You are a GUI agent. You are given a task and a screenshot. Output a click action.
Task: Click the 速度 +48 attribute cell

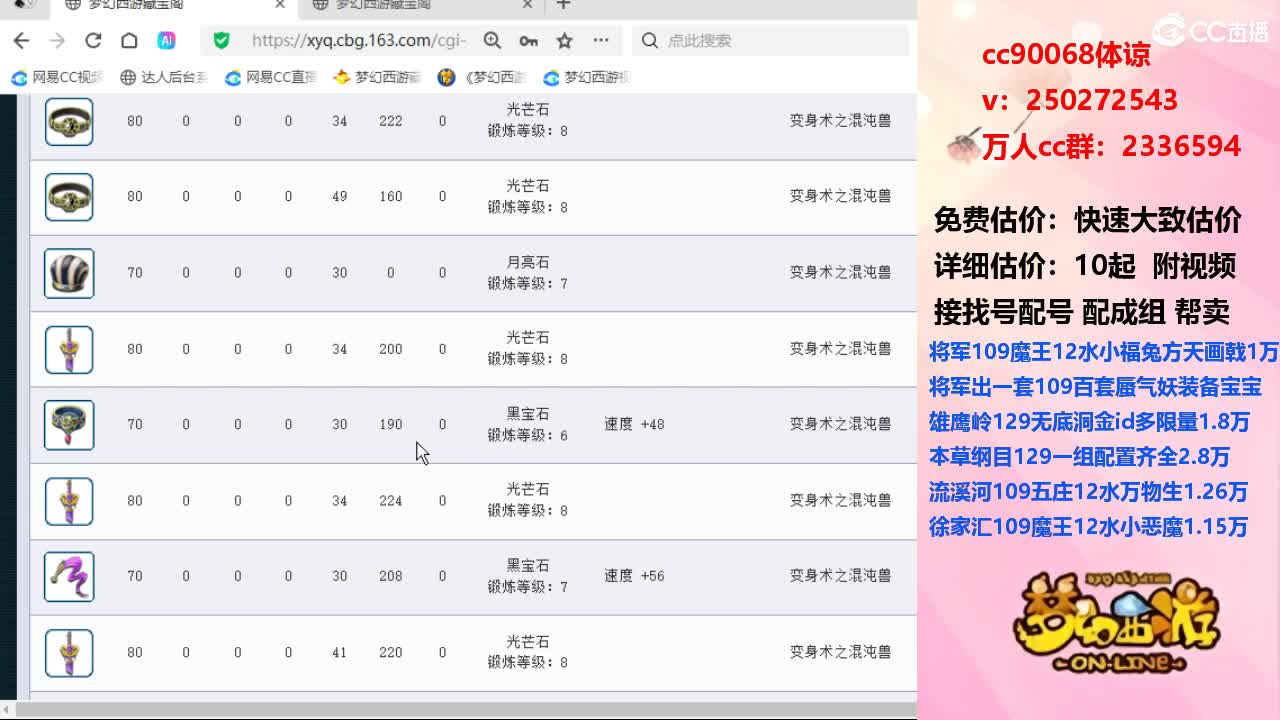tap(634, 425)
